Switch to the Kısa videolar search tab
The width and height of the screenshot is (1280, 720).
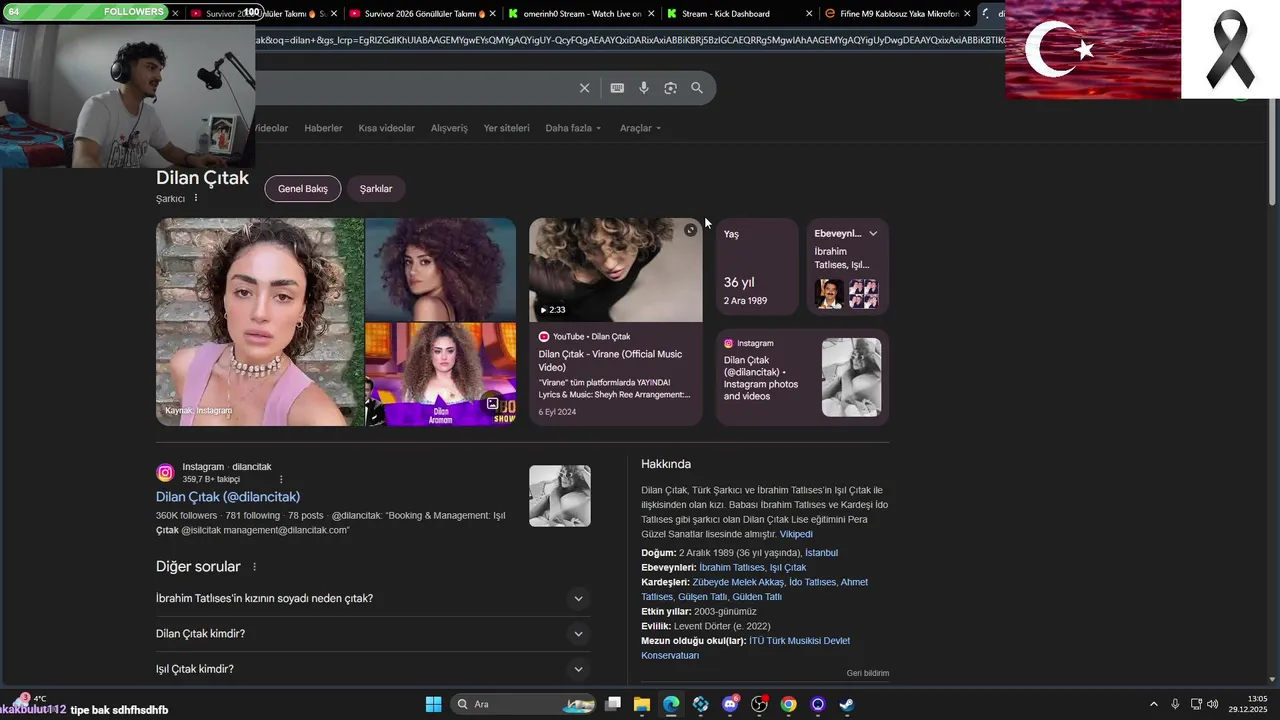pos(386,128)
